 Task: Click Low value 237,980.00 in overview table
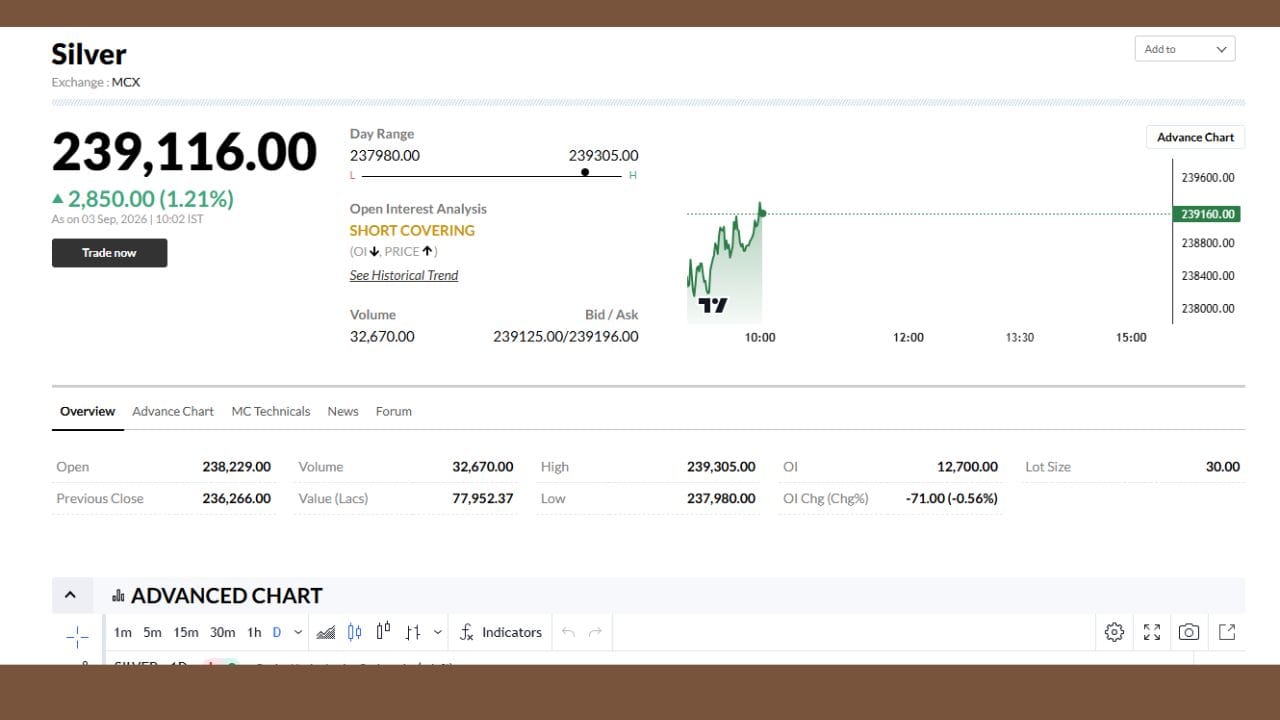[x=721, y=498]
